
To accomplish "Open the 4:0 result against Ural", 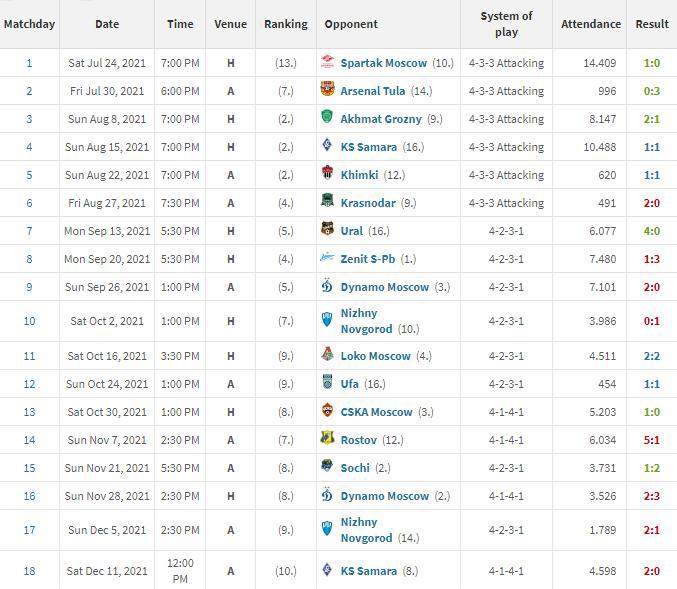I will pyautogui.click(x=652, y=231).
